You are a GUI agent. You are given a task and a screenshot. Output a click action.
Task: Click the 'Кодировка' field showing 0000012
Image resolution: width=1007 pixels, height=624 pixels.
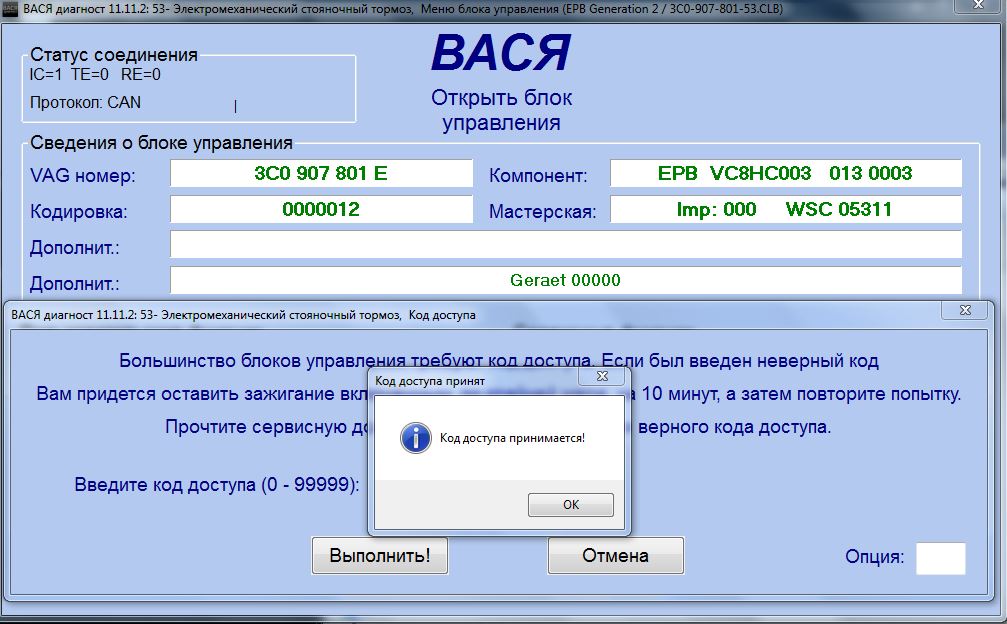point(321,210)
